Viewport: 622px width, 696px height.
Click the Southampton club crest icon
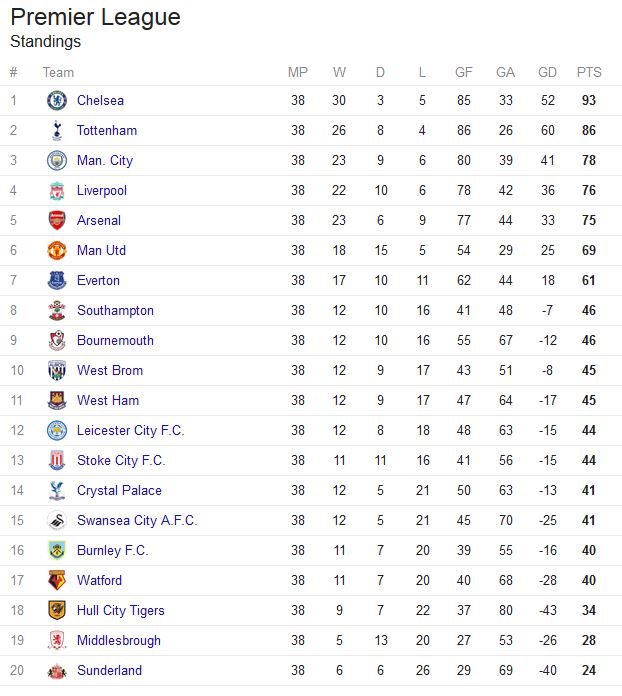tap(57, 310)
